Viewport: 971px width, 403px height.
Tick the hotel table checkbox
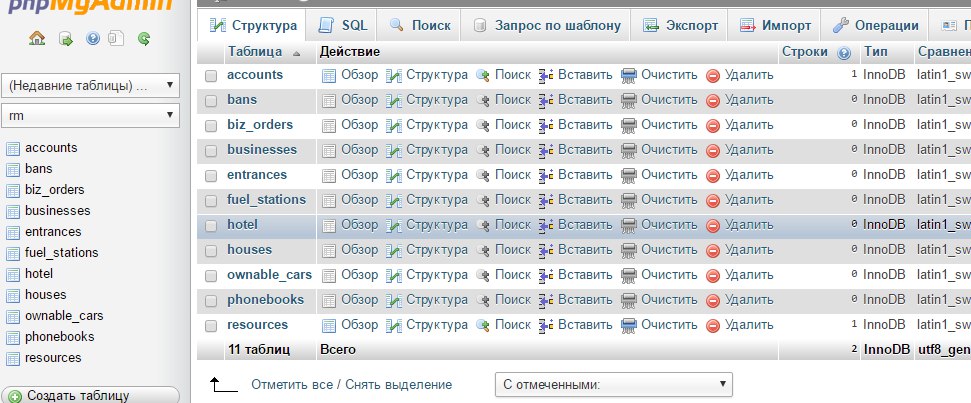click(211, 225)
